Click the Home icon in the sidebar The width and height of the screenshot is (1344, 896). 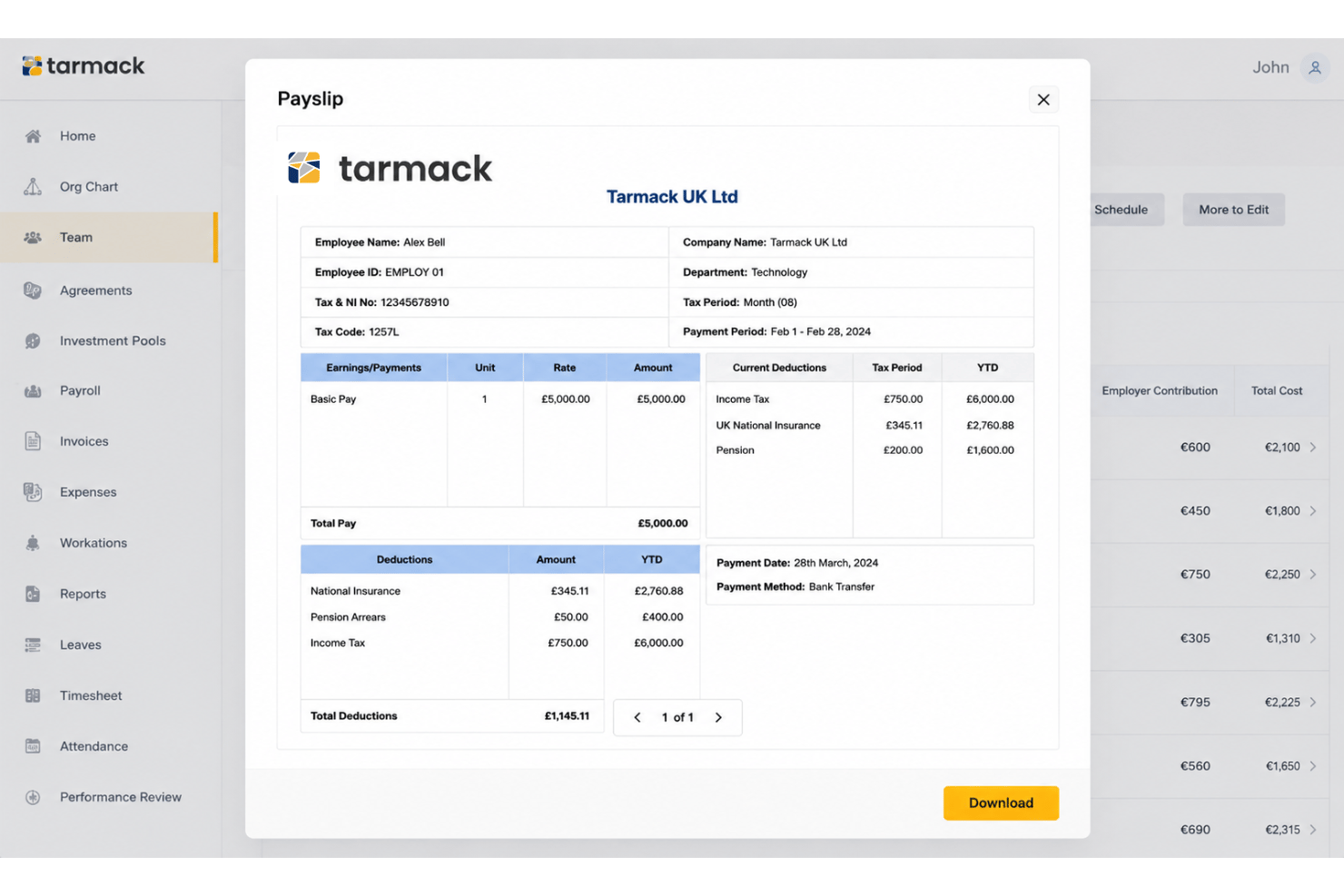(33, 136)
